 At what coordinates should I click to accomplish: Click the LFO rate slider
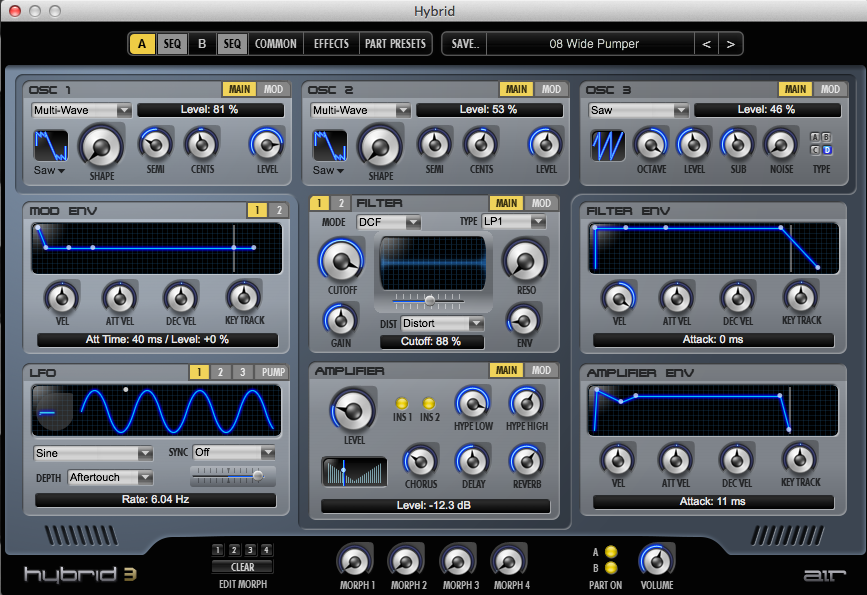click(231, 476)
